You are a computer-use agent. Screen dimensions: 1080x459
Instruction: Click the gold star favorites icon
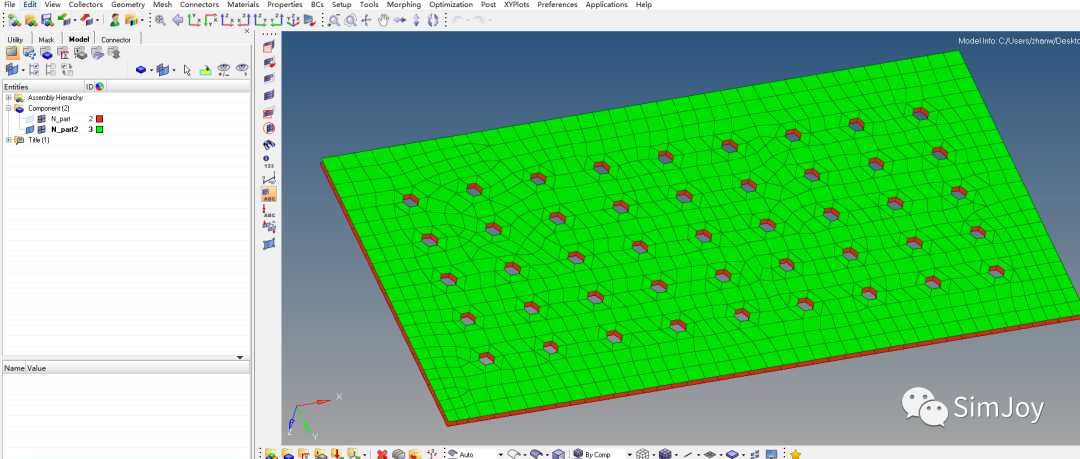(x=796, y=453)
